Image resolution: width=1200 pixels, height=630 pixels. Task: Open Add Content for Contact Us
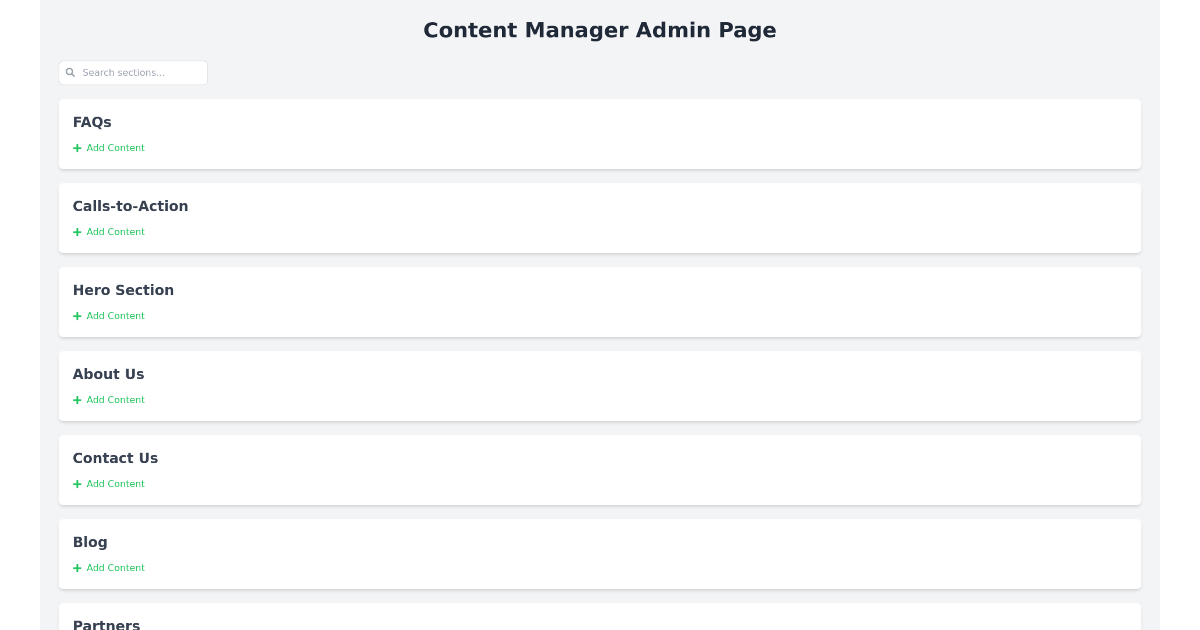tap(115, 483)
